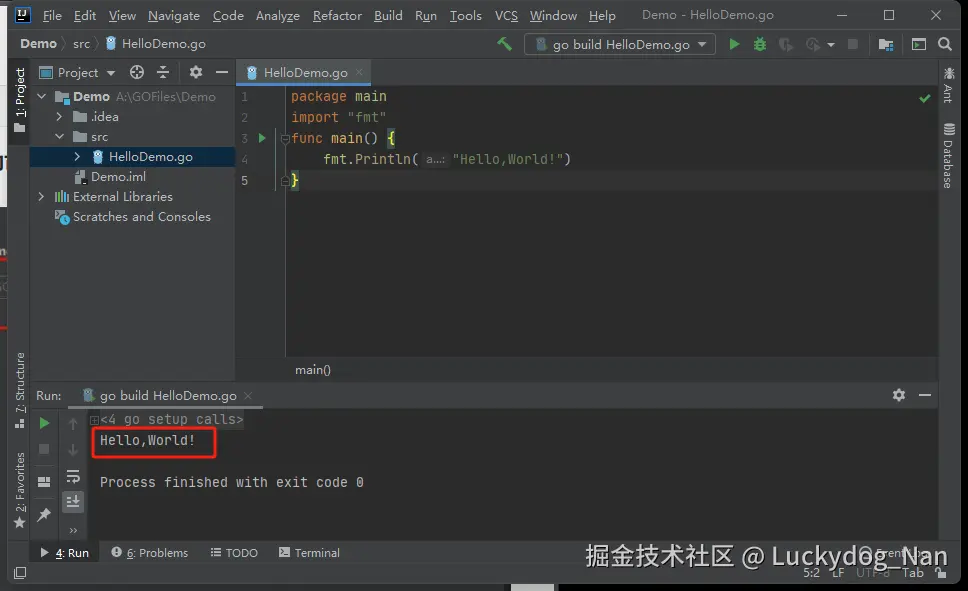Close the HelloDemo.go editor tab
This screenshot has height=591, width=968.
[359, 72]
